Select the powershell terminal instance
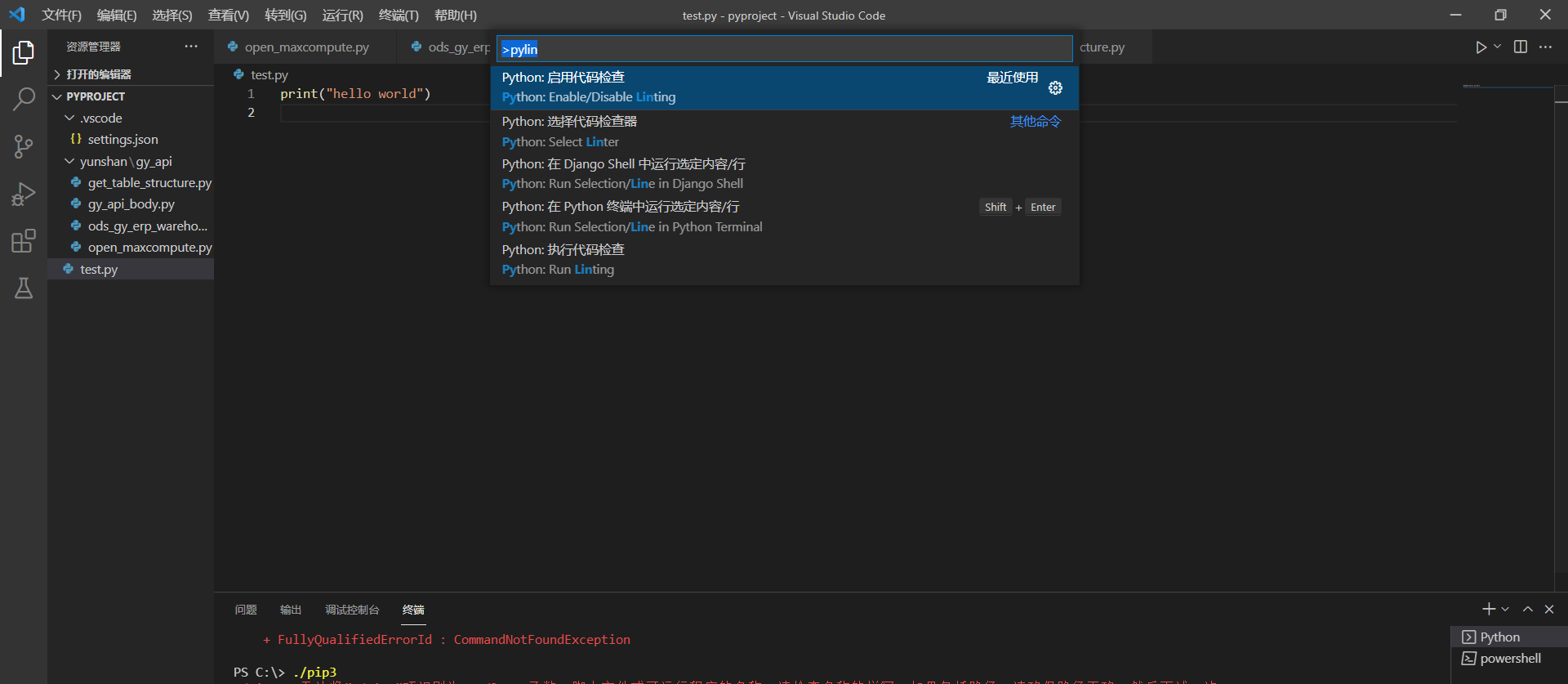The image size is (1568, 684). (1509, 658)
